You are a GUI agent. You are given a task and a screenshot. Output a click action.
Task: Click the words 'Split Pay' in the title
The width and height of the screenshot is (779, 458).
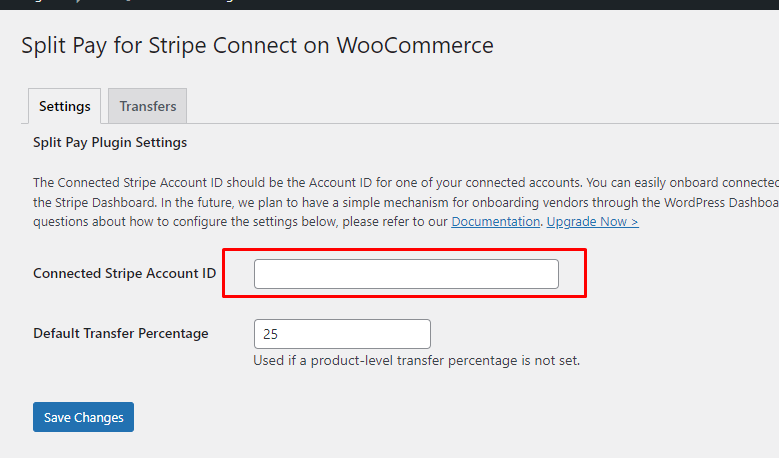(64, 45)
